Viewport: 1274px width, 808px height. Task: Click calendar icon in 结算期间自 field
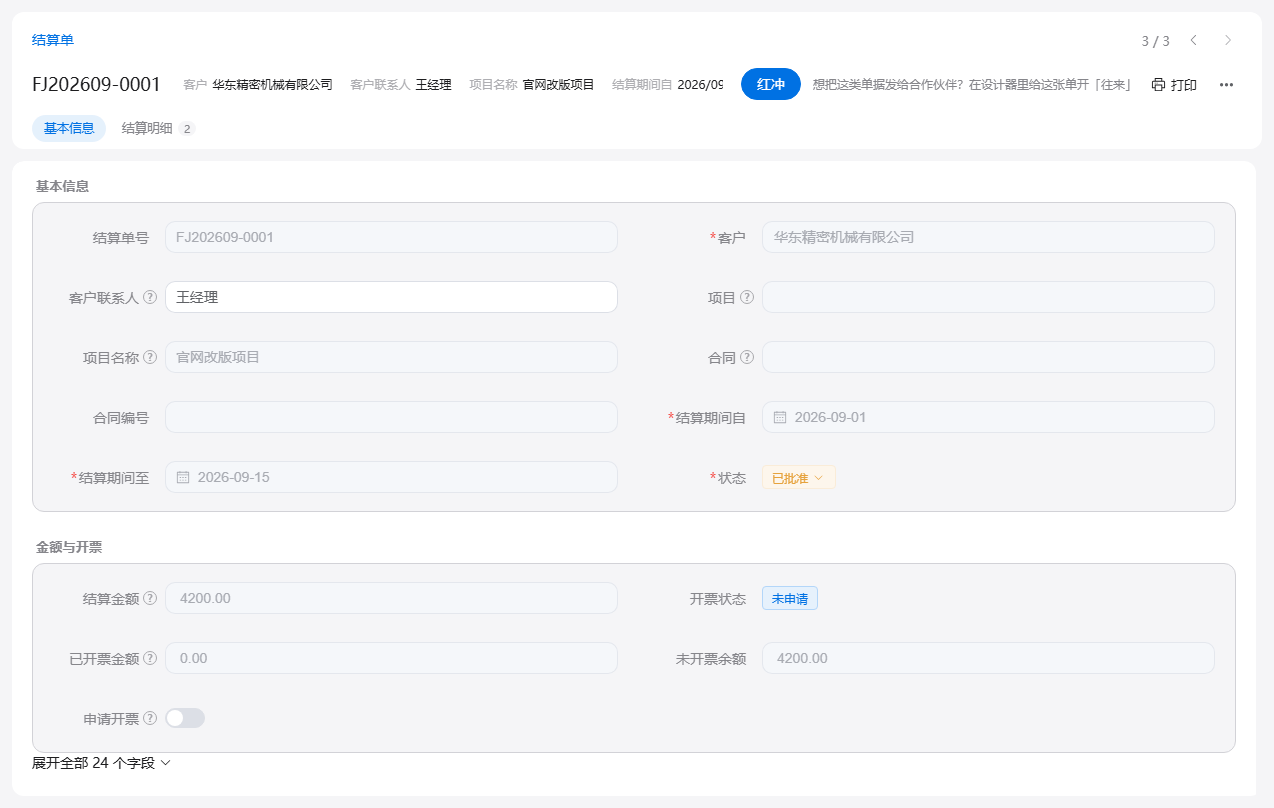point(780,417)
